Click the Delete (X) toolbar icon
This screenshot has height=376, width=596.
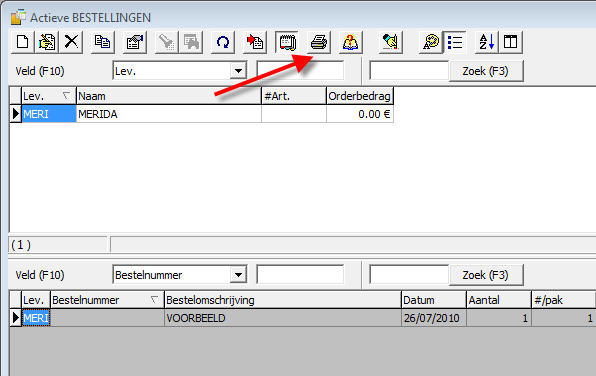click(x=71, y=42)
